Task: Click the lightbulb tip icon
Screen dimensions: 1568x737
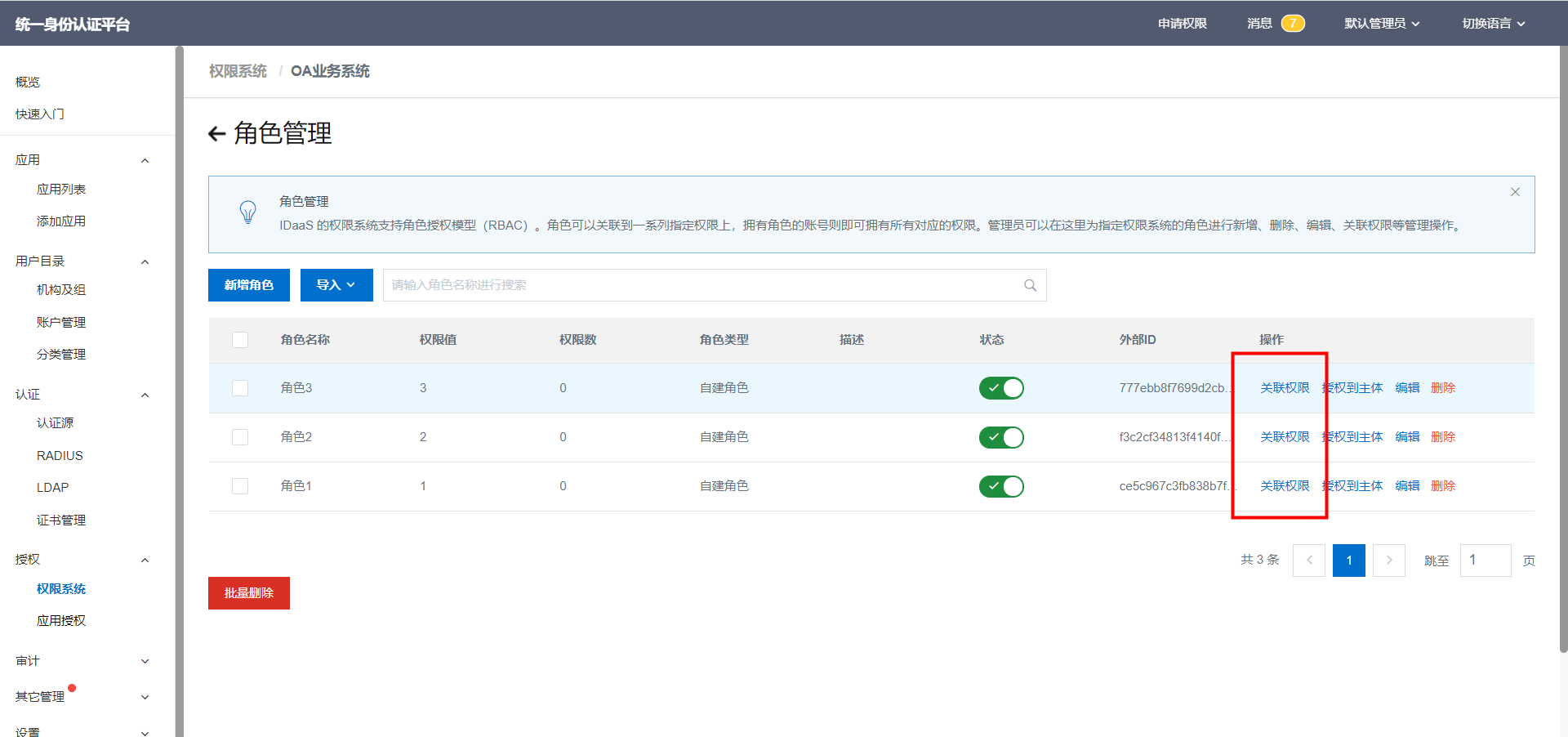Action: (x=247, y=212)
